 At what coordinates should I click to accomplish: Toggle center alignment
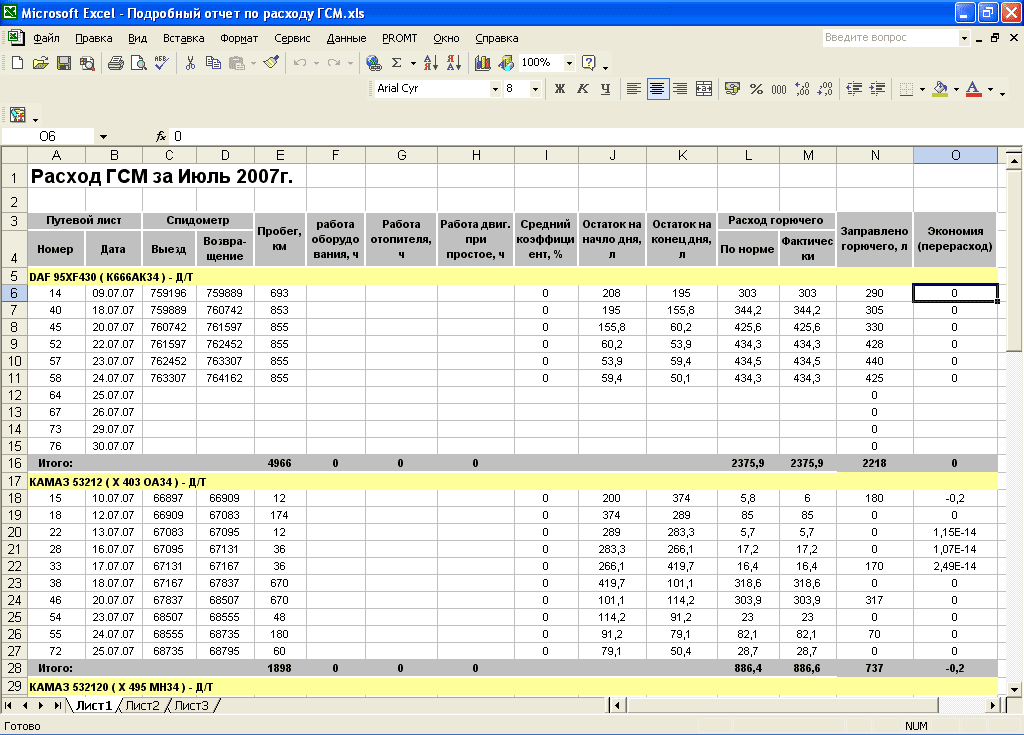pos(657,89)
